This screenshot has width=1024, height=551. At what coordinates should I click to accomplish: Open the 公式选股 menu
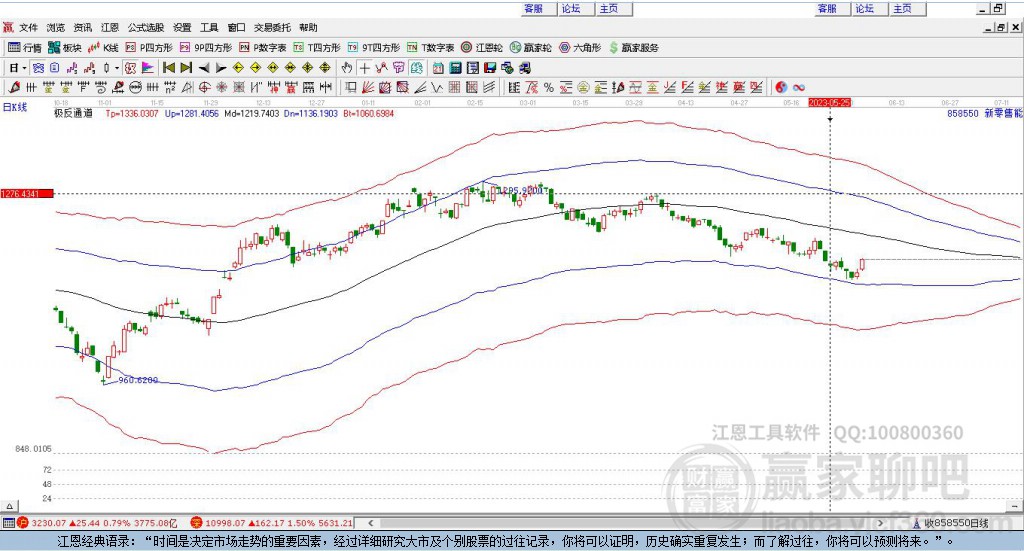[146, 27]
